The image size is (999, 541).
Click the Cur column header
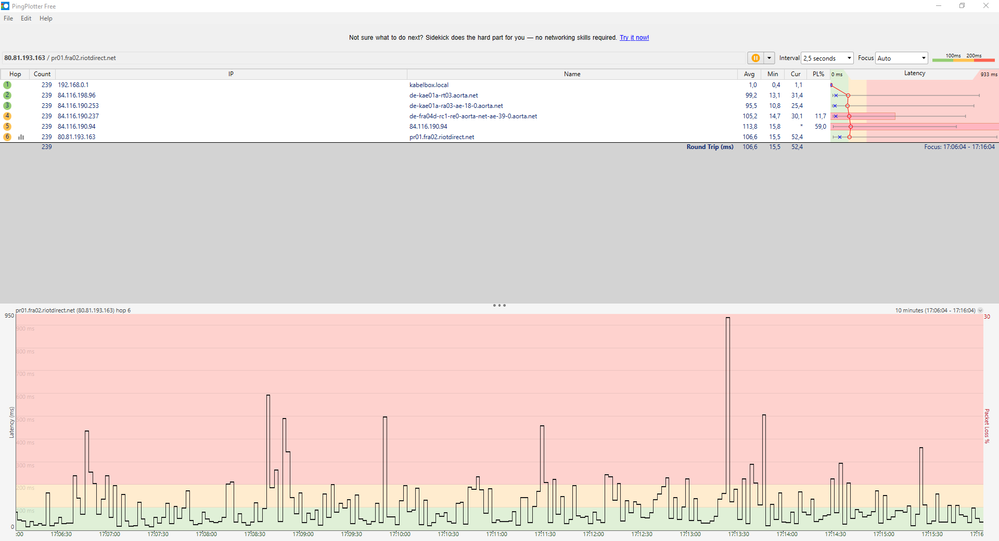(x=795, y=74)
